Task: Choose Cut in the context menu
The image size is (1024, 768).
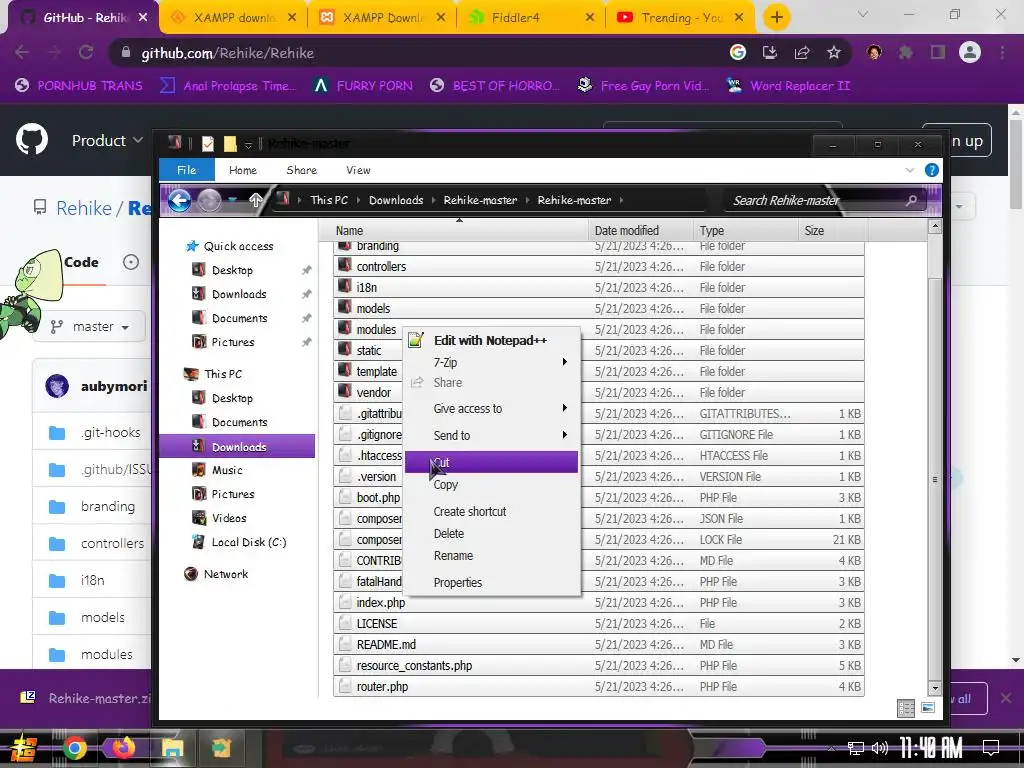Action: (491, 462)
